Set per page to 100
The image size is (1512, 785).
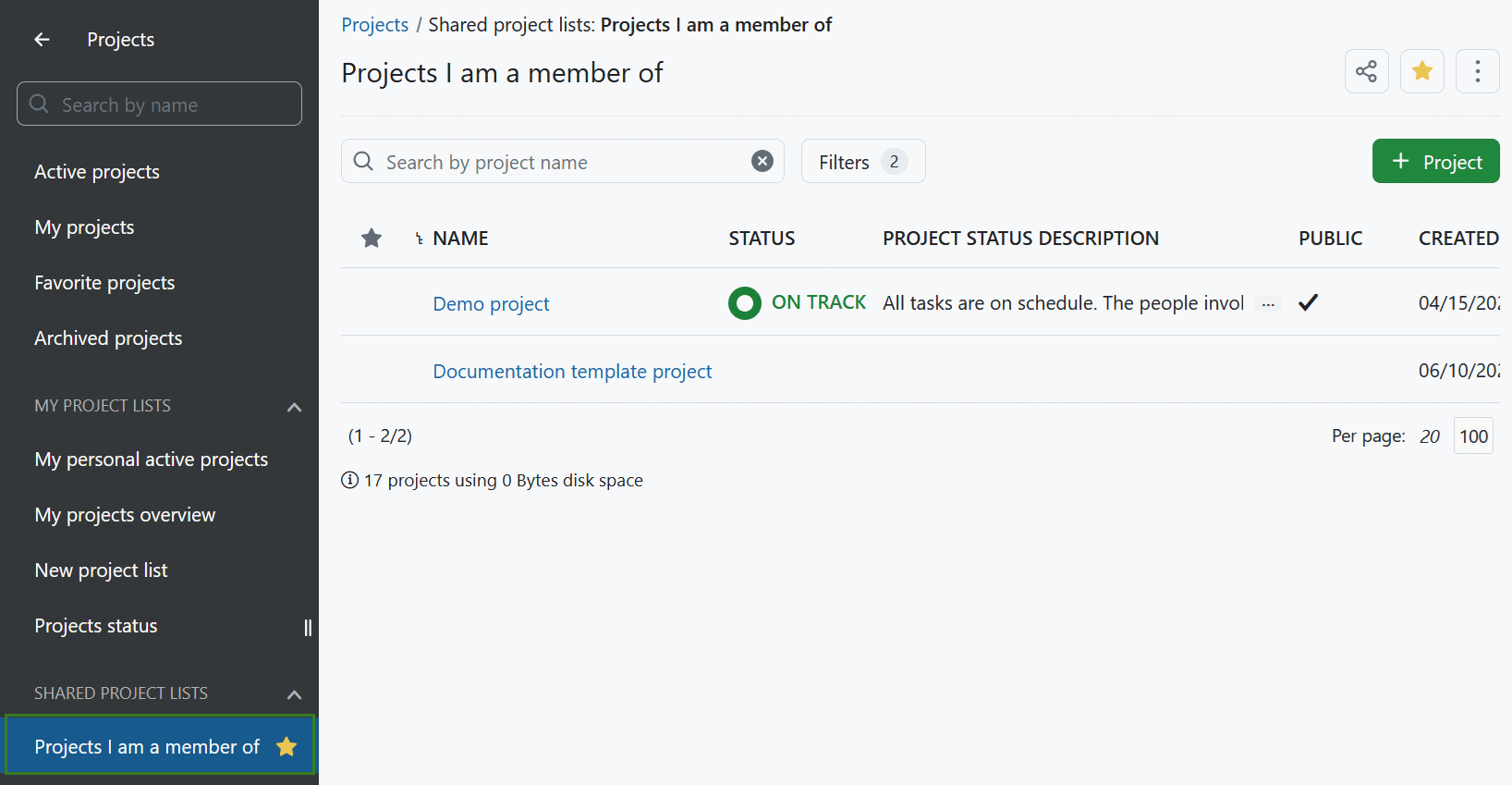[x=1473, y=436]
